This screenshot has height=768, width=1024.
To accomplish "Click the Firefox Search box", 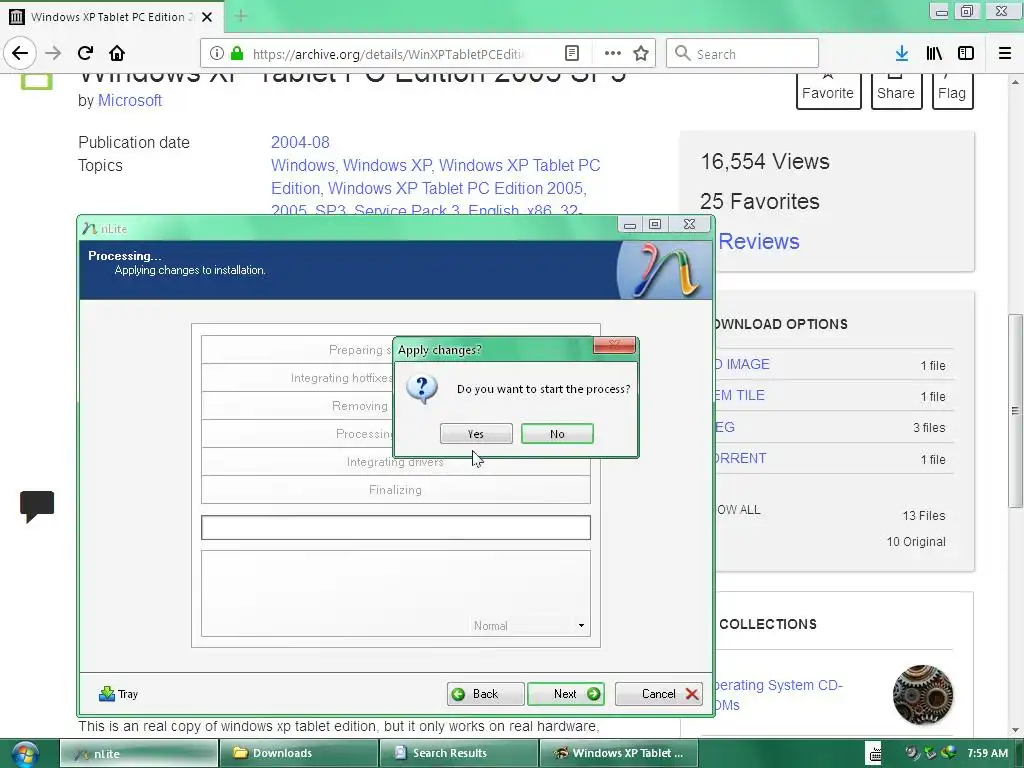I will coord(742,54).
